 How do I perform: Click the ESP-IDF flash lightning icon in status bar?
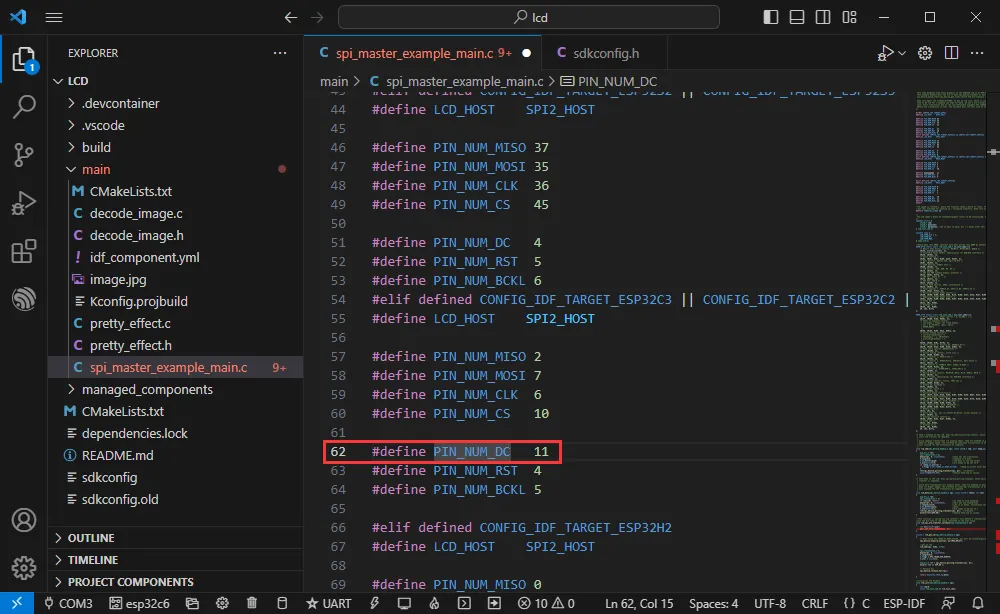click(x=375, y=603)
